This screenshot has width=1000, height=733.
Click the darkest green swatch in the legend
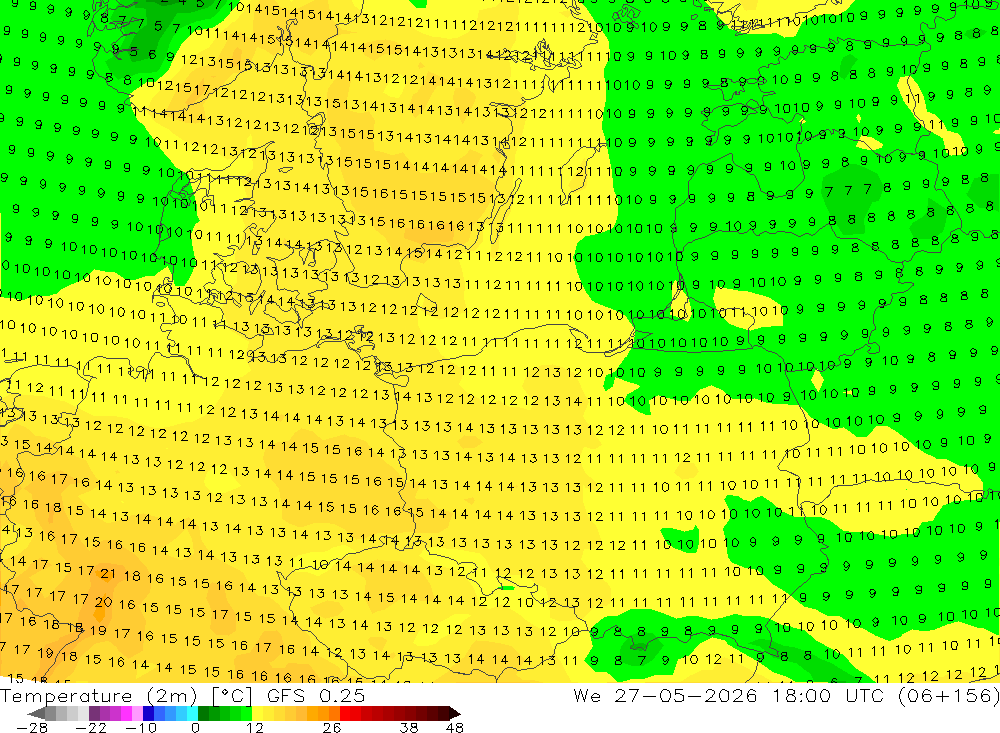click(x=203, y=713)
